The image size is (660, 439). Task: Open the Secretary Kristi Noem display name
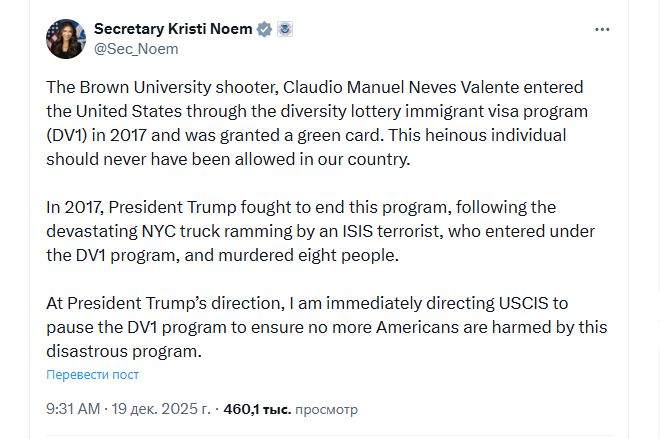(173, 29)
